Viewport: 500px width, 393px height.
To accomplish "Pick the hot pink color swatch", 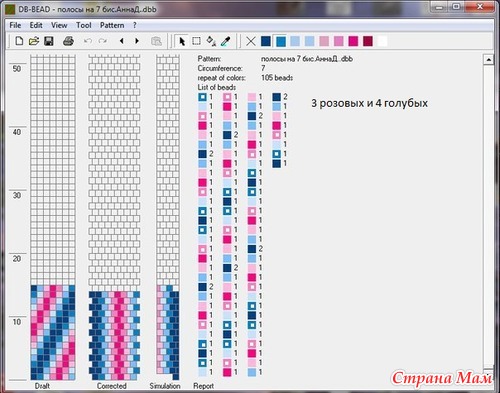I will pyautogui.click(x=353, y=41).
